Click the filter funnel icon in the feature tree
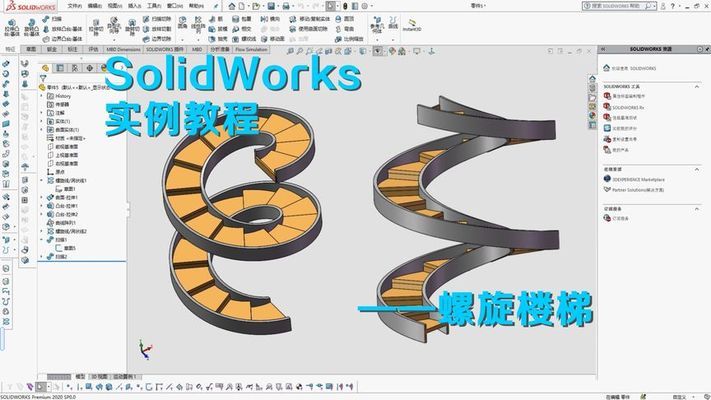This screenshot has height=400, width=711. (x=44, y=78)
